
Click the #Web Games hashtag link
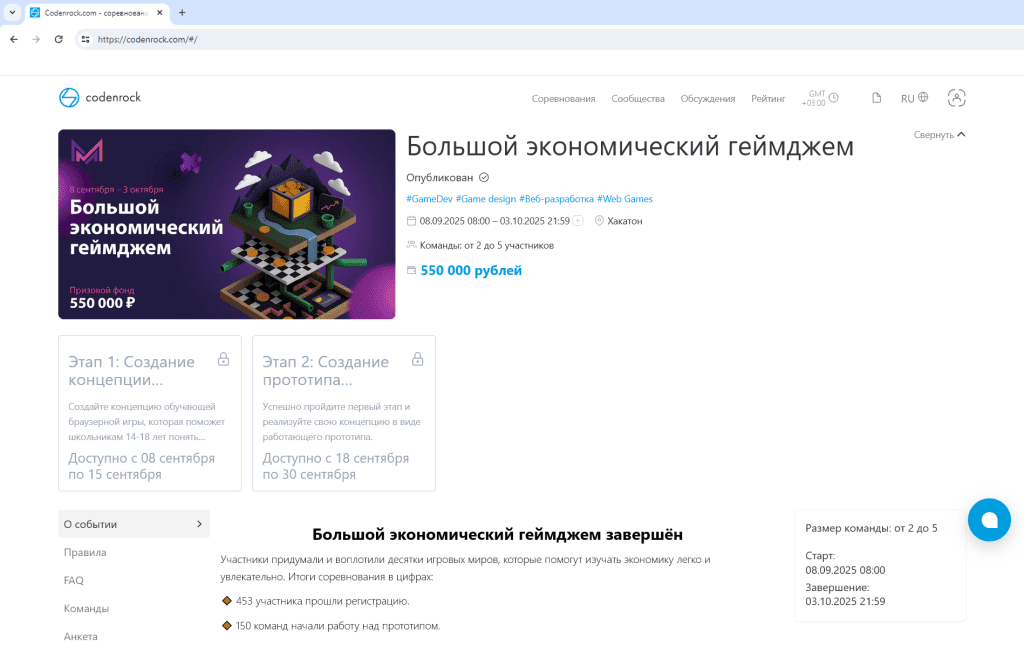tap(625, 199)
